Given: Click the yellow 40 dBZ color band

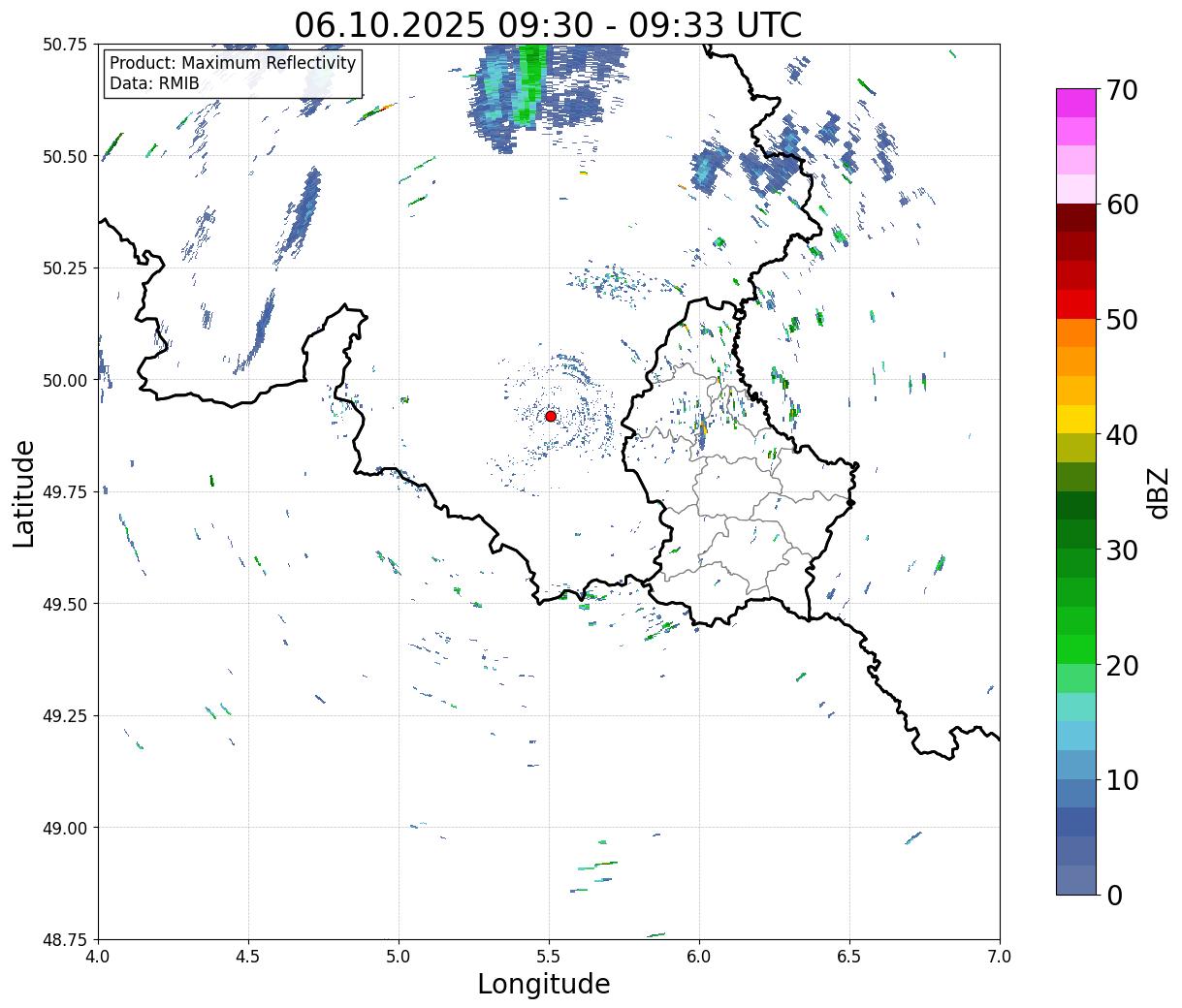Looking at the screenshot, I should 1075,419.
